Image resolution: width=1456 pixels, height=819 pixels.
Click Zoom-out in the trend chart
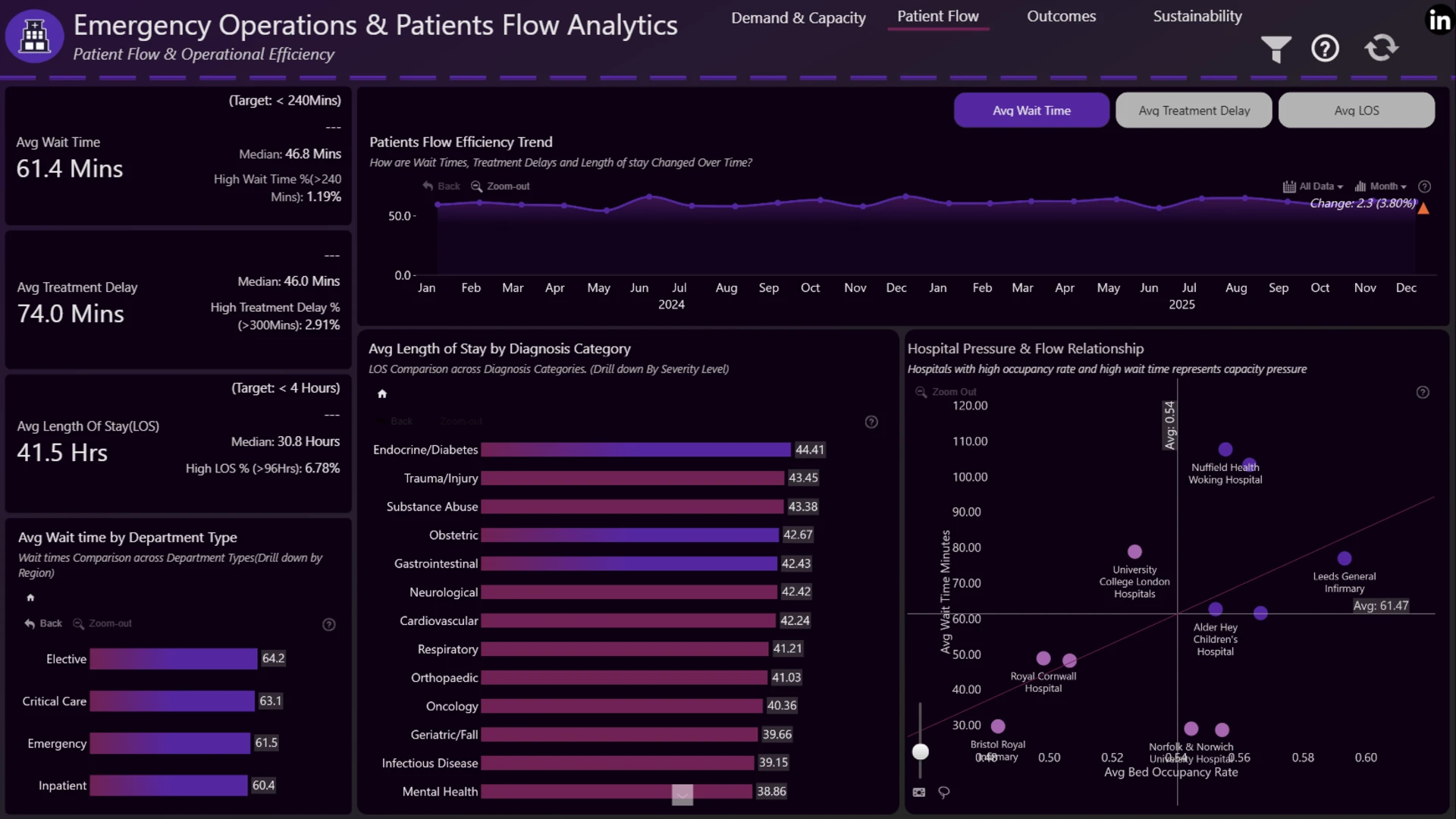coord(500,187)
